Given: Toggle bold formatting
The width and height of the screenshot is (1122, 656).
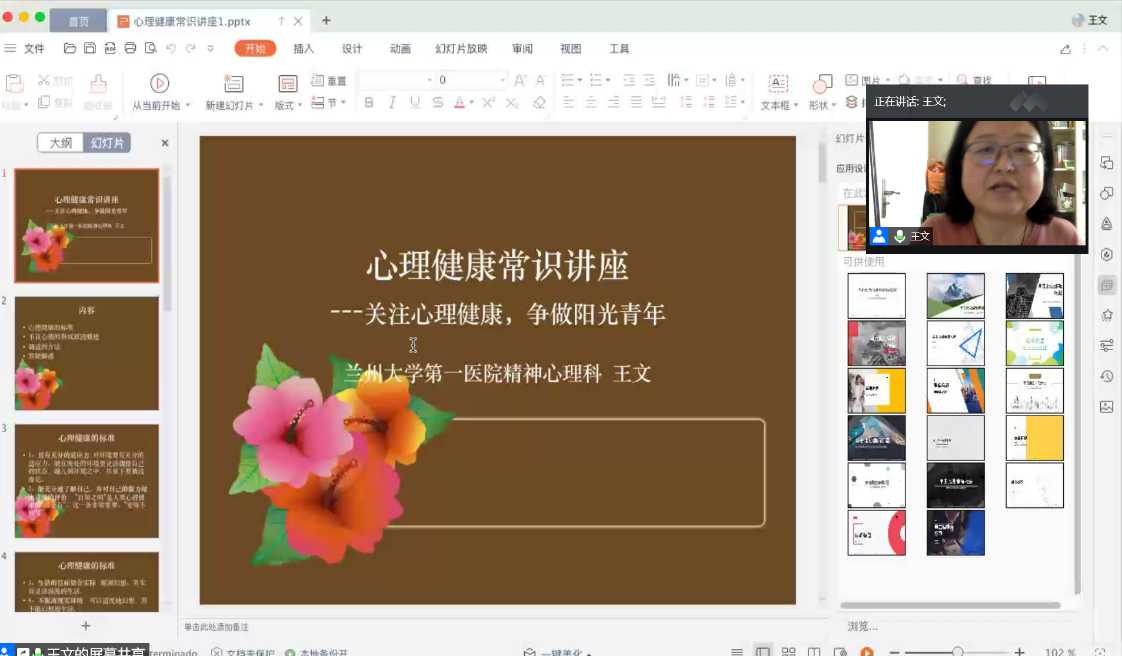Looking at the screenshot, I should coord(369,102).
